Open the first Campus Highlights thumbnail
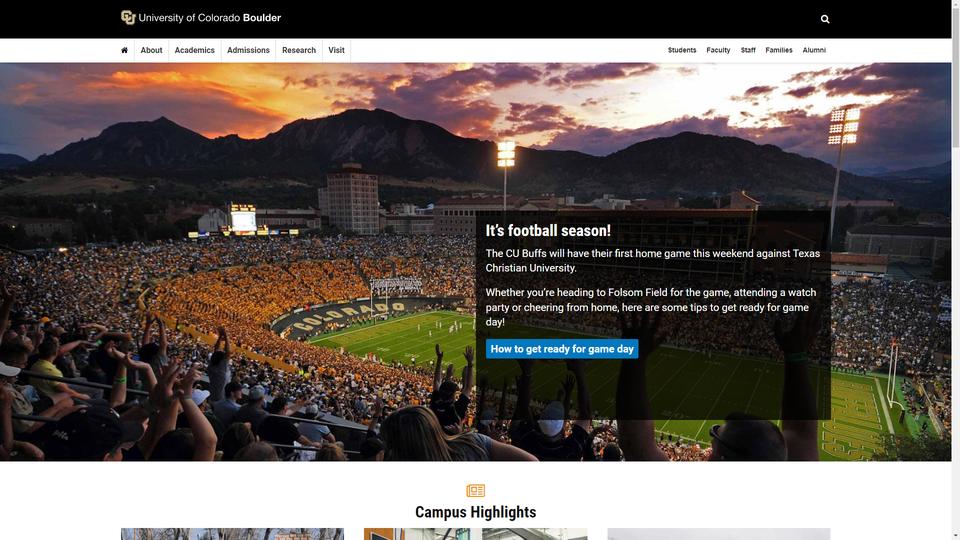This screenshot has width=960, height=540. (232, 534)
